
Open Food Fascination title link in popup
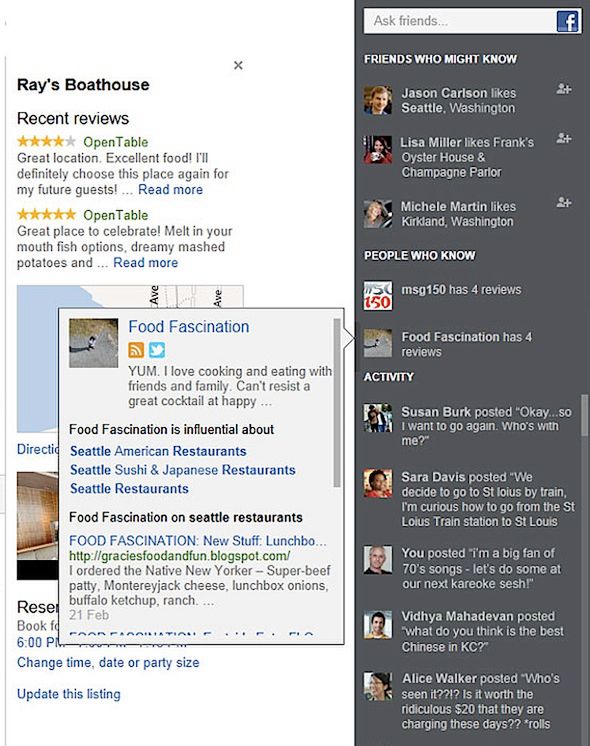click(x=189, y=327)
